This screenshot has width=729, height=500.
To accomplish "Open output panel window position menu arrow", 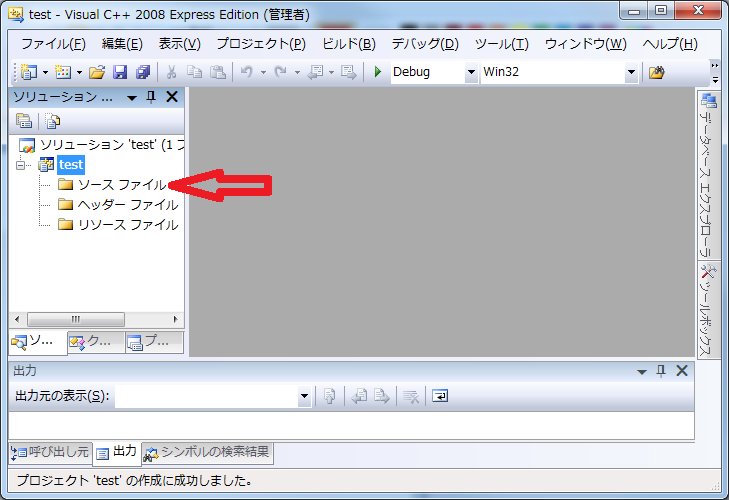I will pos(642,372).
